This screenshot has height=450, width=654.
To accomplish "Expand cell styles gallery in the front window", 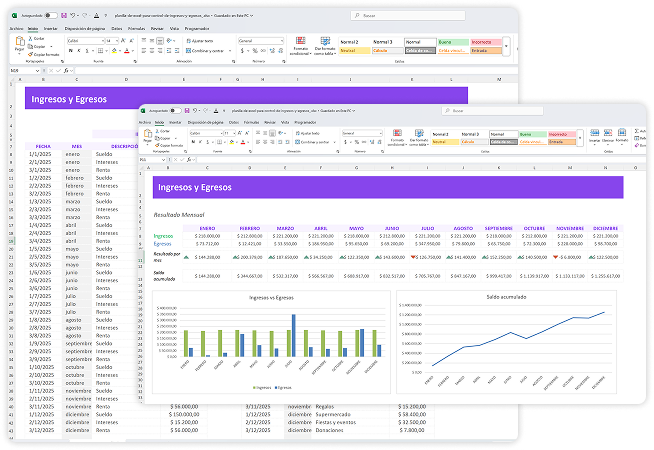I will (580, 138).
